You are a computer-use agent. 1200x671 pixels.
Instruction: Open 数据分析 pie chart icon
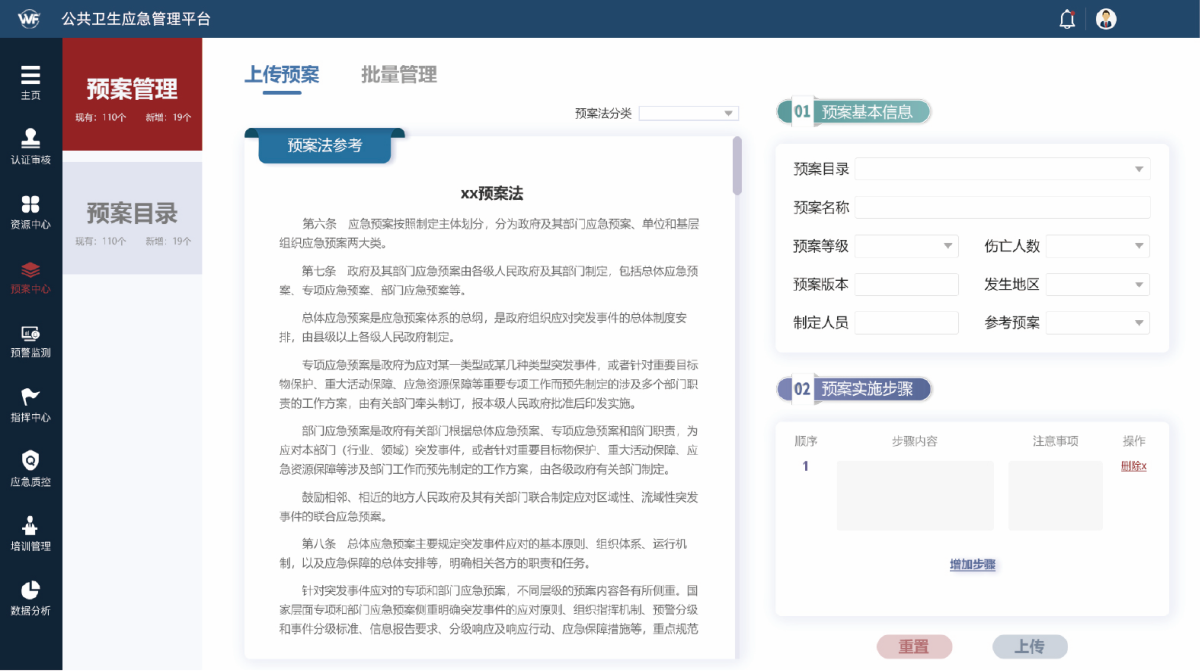(x=31, y=590)
